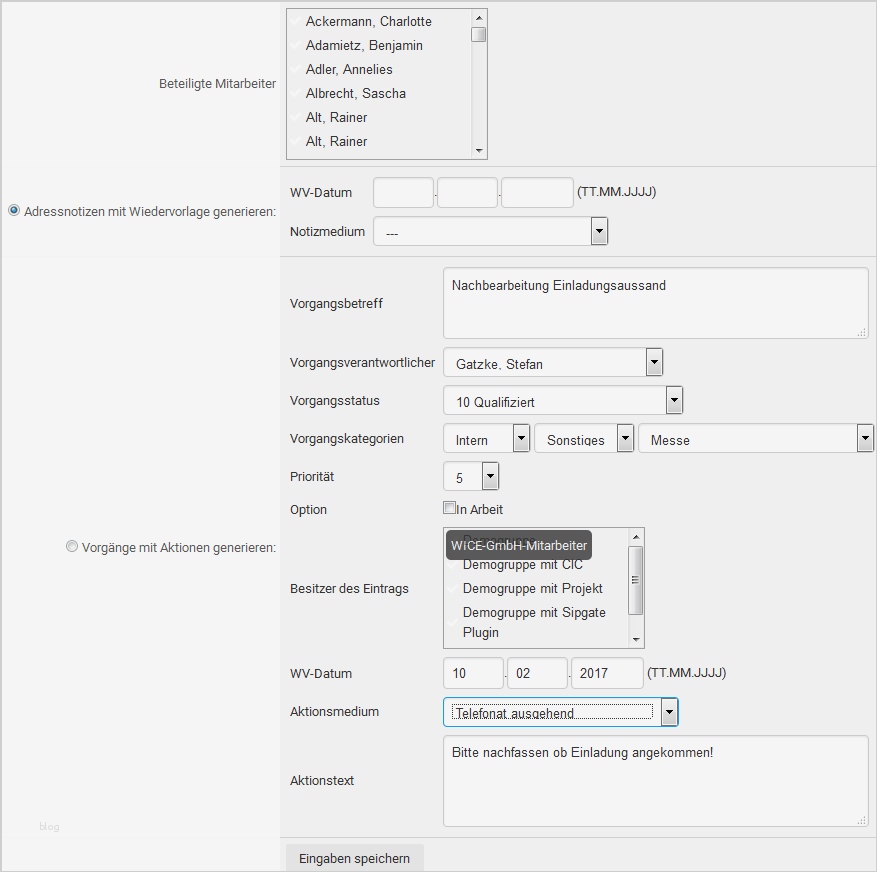The height and width of the screenshot is (872, 877).
Task: Click scroll-down arrow of employee list
Action: pos(479,150)
